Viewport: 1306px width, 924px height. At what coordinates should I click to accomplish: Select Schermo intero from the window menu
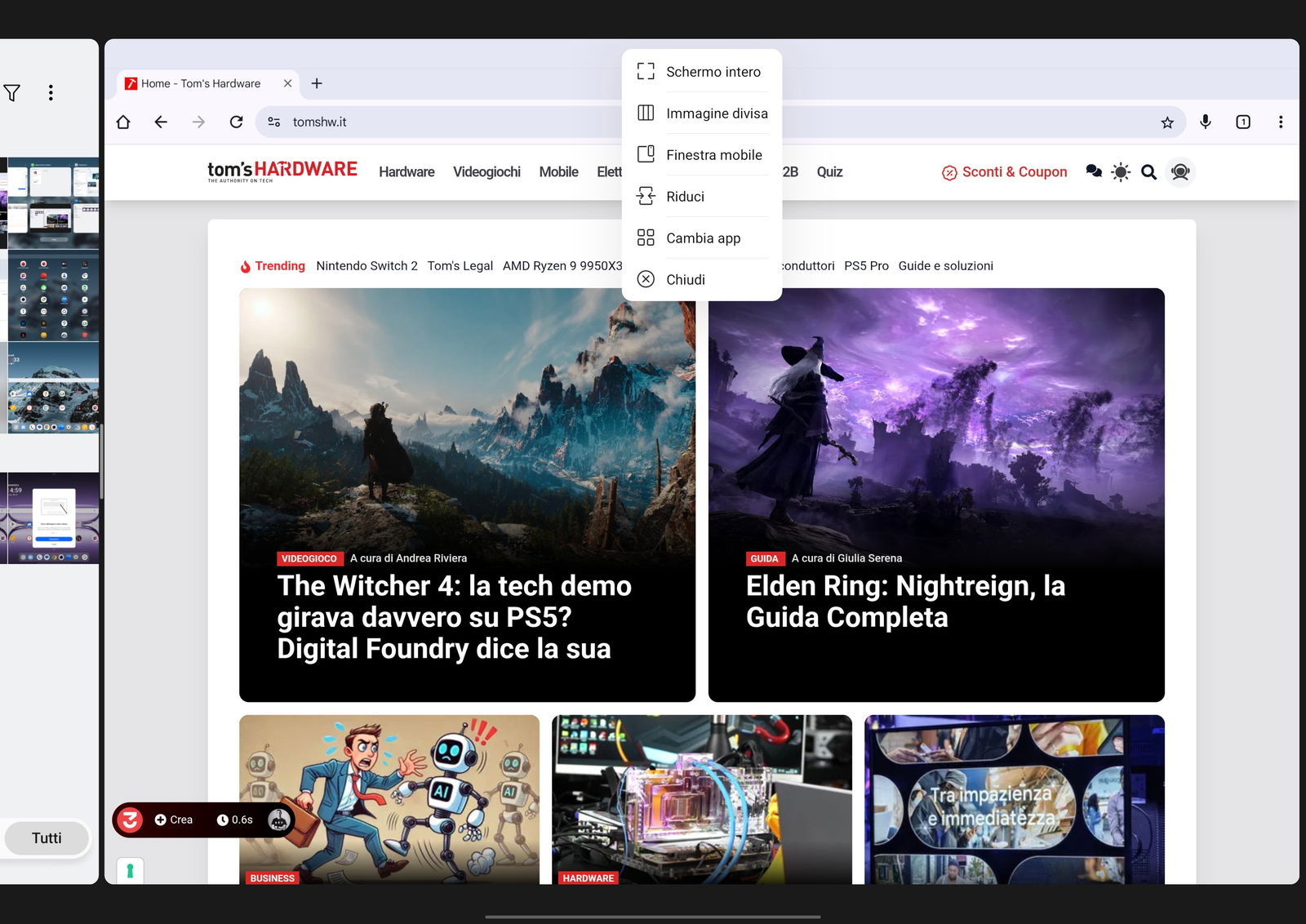coord(701,72)
